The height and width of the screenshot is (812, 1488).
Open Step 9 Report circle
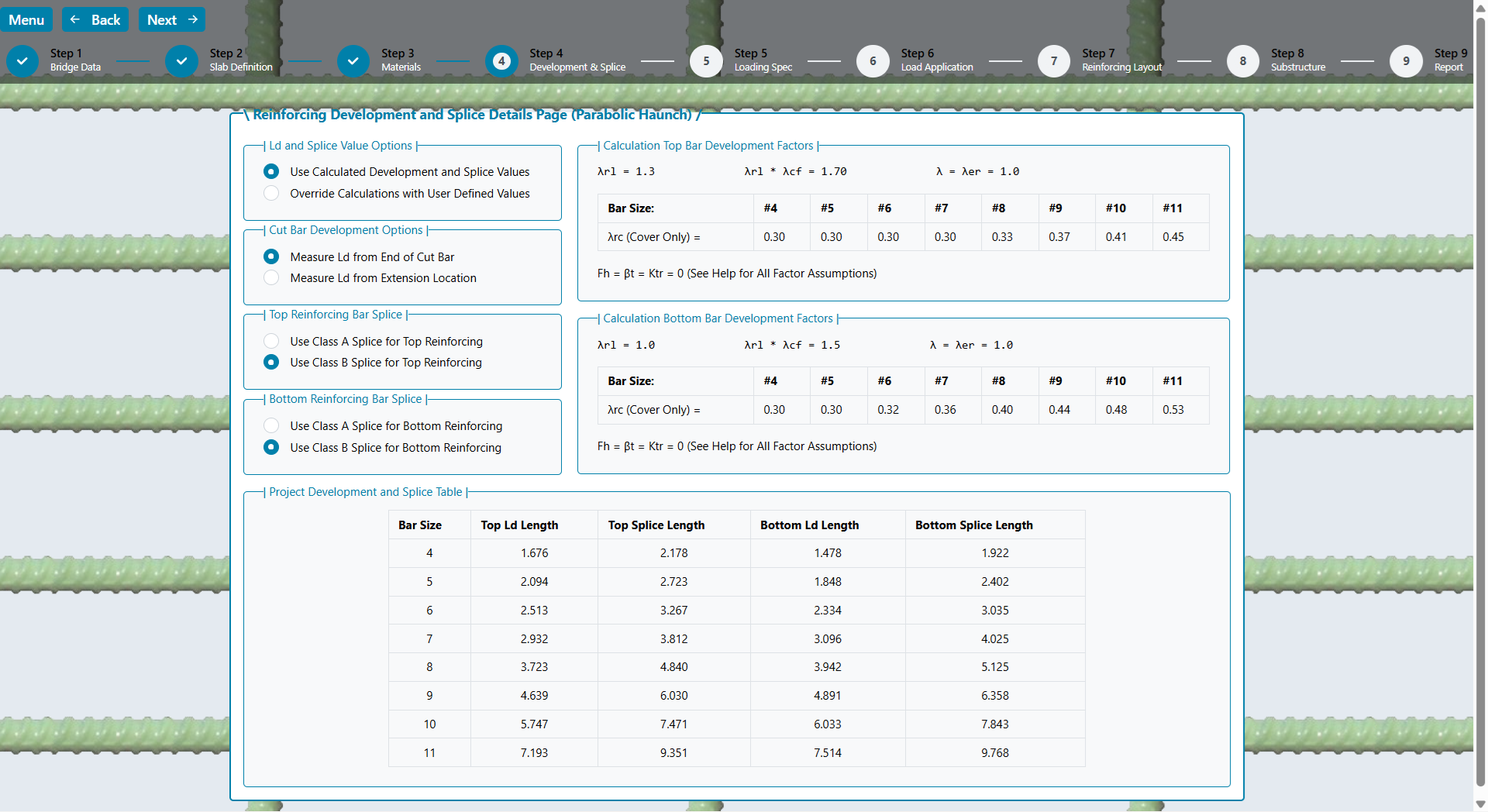click(x=1406, y=61)
